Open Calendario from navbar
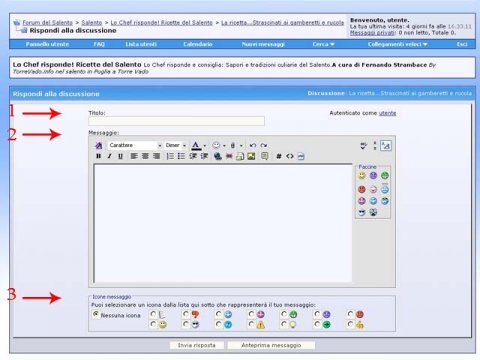 (x=198, y=44)
